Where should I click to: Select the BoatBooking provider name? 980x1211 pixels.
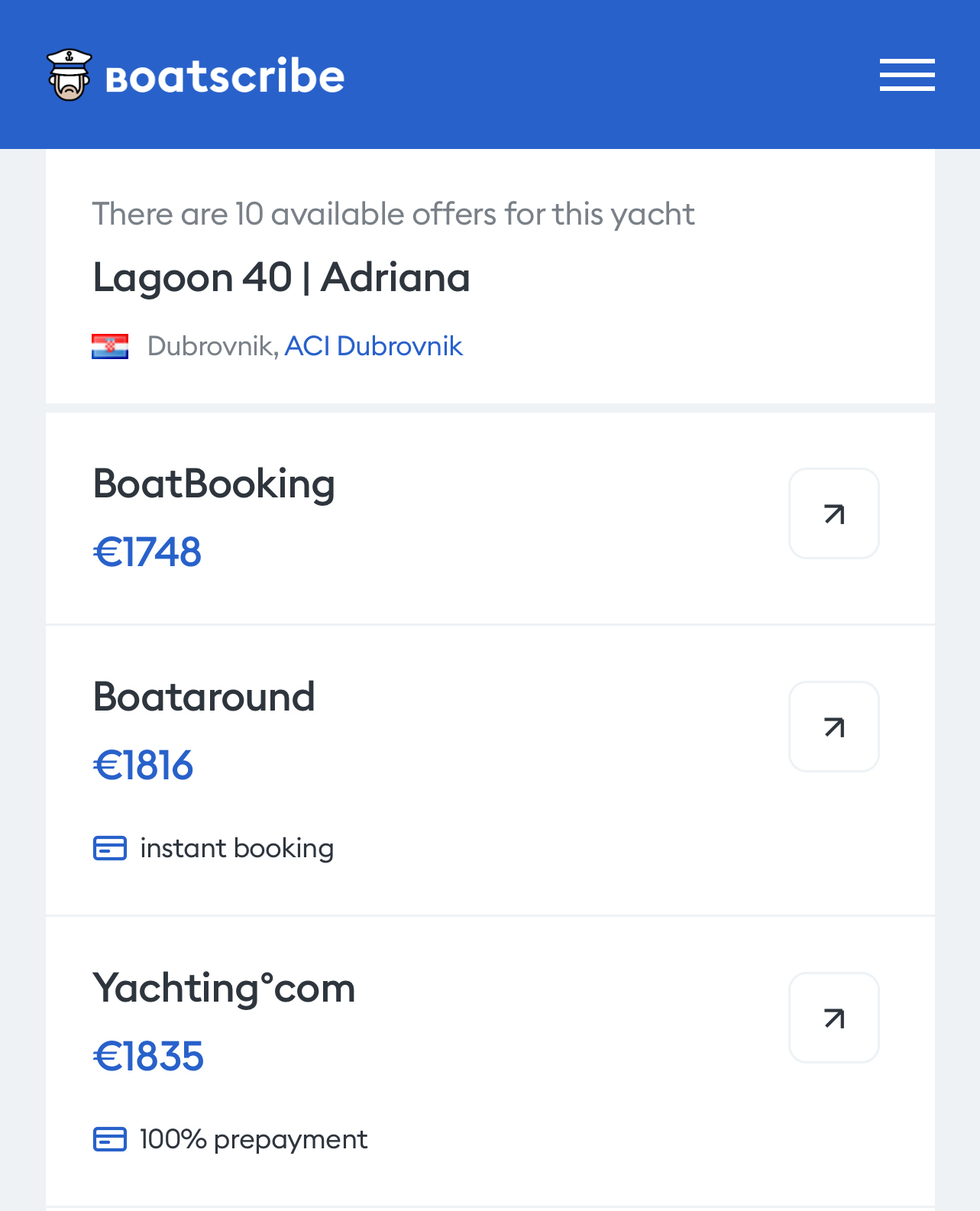214,484
